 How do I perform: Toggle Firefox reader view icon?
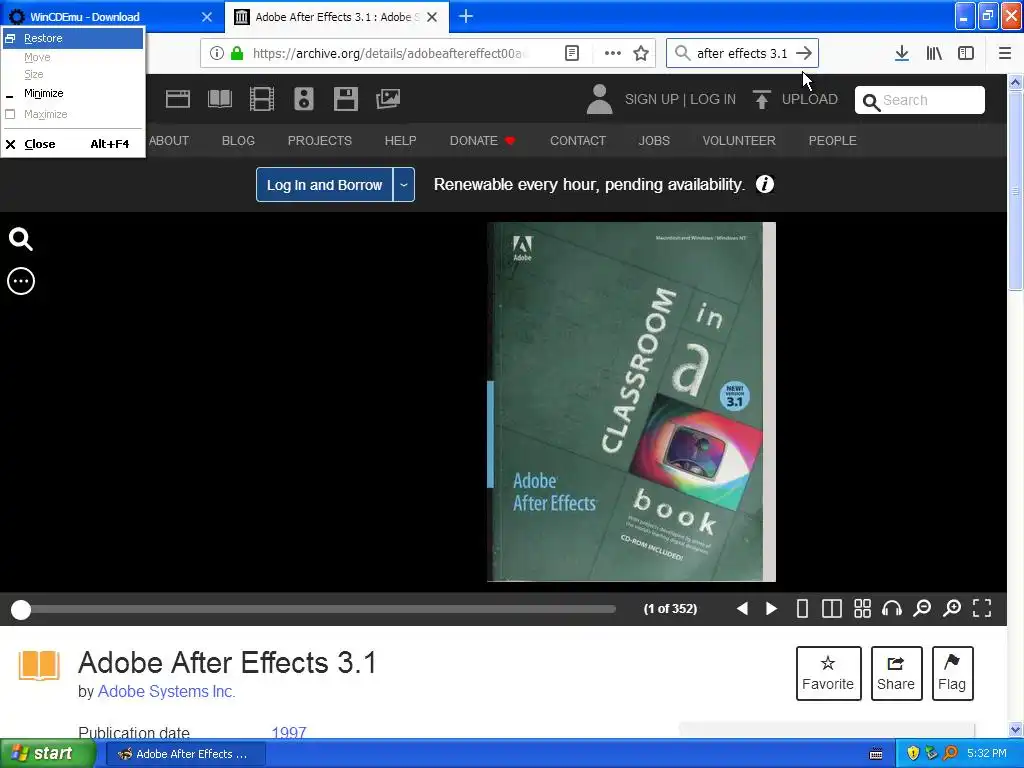571,54
